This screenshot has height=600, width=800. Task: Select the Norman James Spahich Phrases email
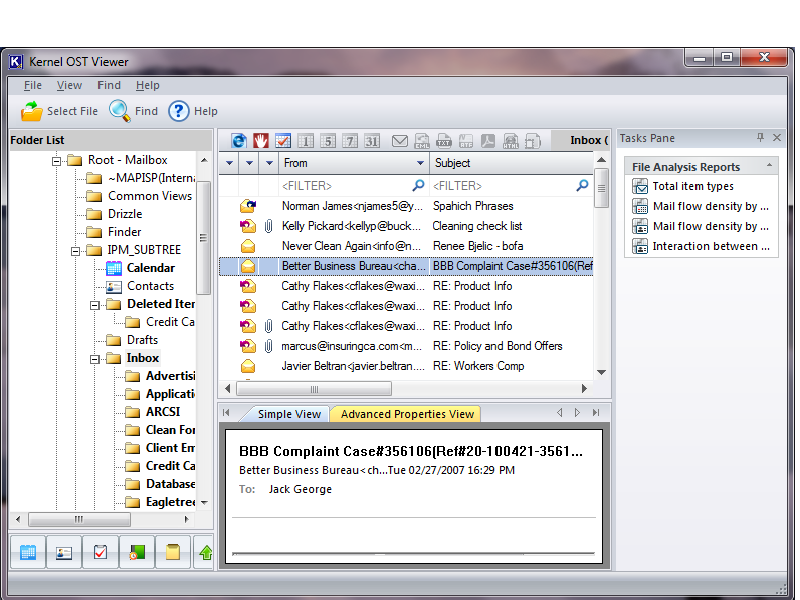coord(406,206)
